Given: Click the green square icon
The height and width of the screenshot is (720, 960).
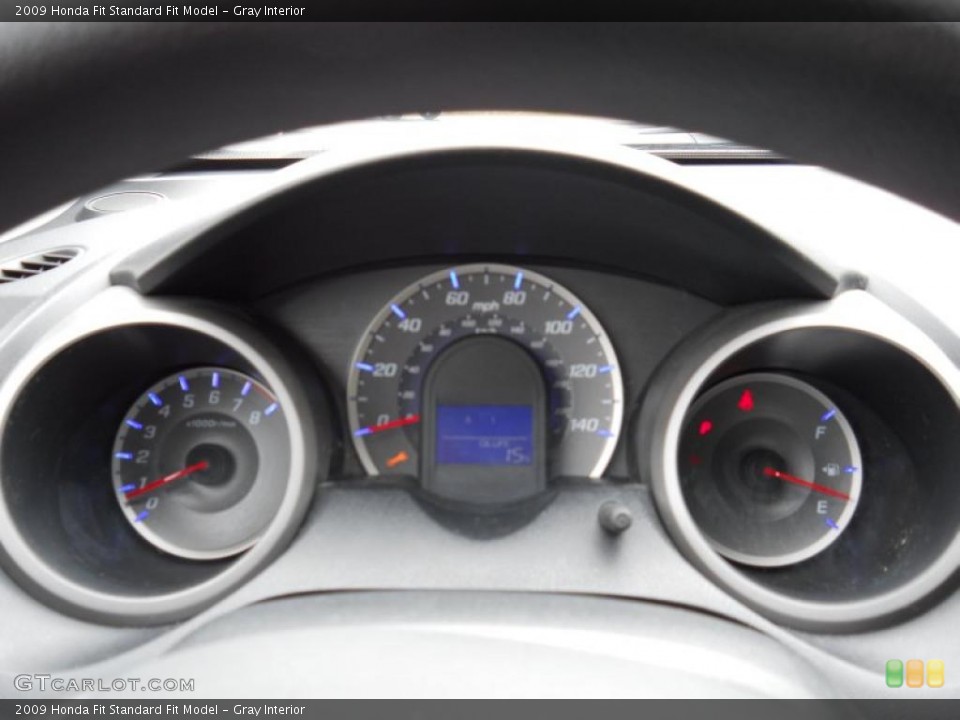Looking at the screenshot, I should pos(894,673).
